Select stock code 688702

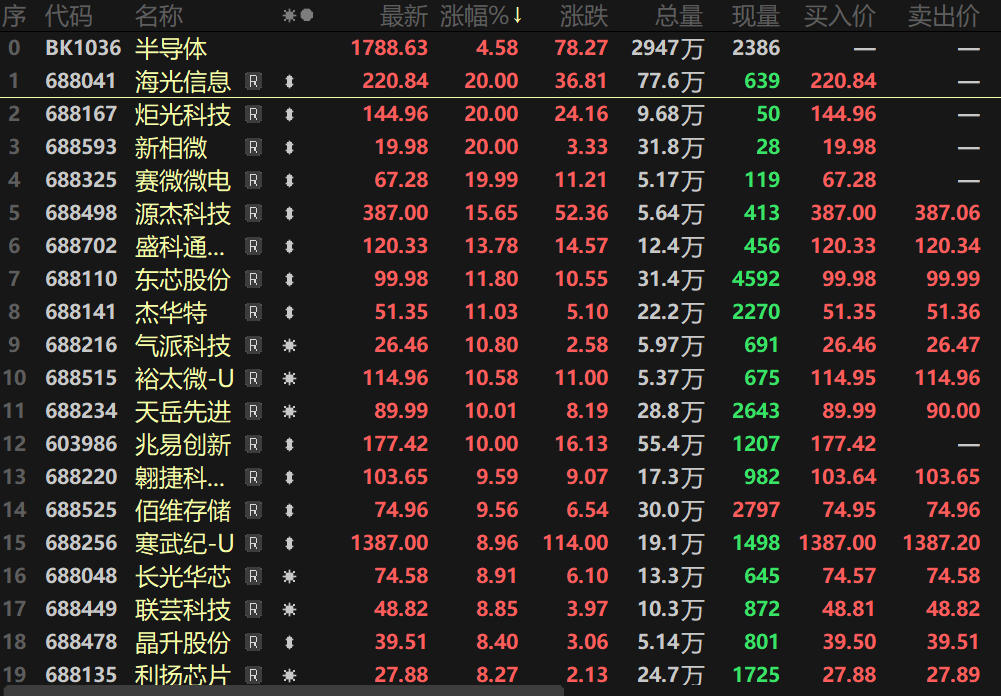coord(81,246)
